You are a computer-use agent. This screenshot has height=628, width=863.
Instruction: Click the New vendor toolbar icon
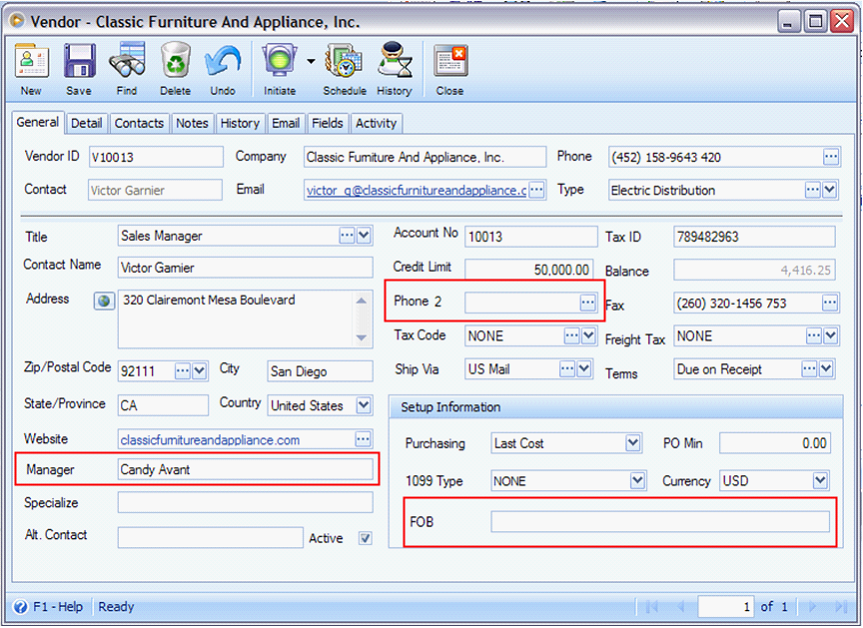pyautogui.click(x=31, y=62)
